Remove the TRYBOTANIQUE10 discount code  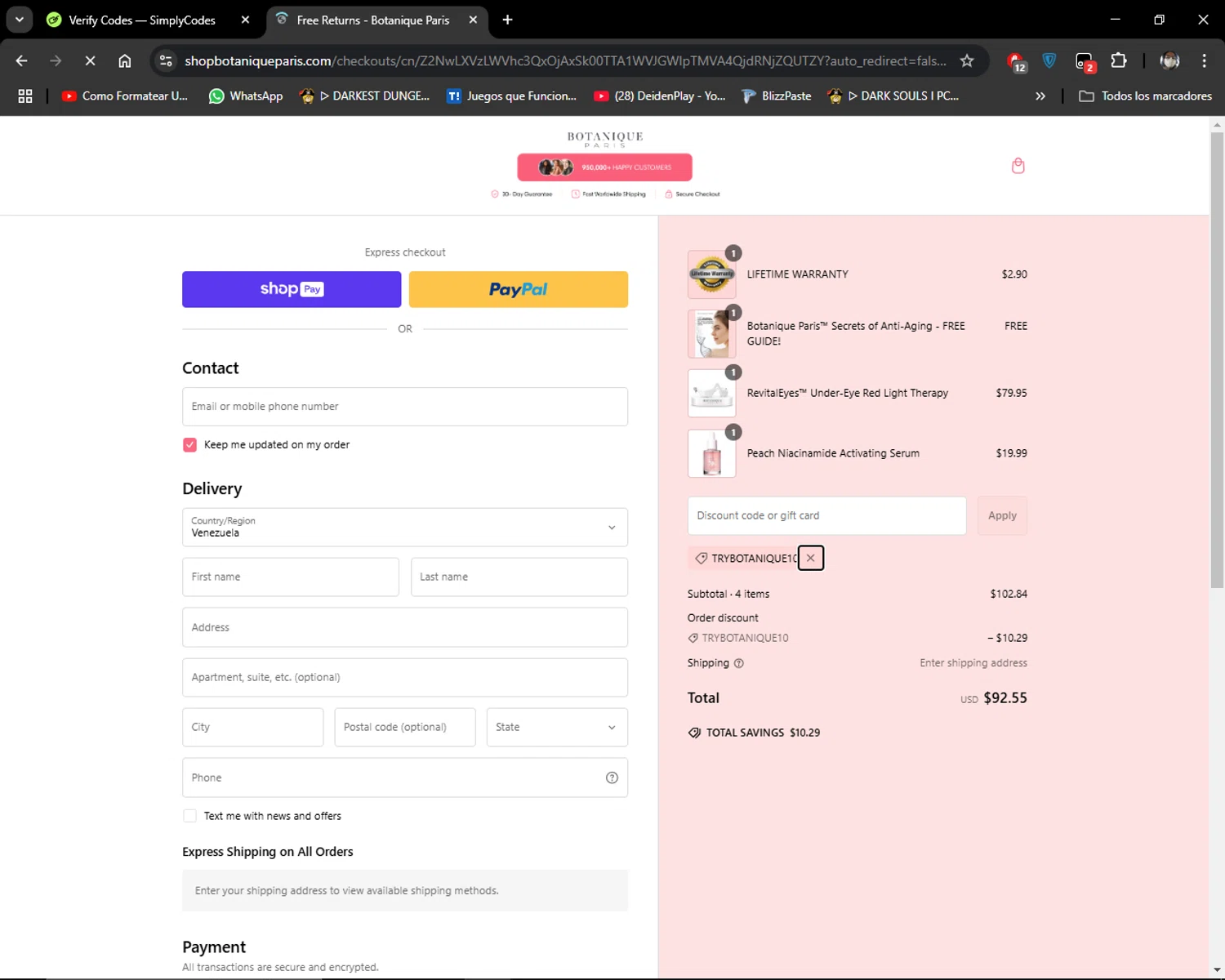tap(810, 558)
